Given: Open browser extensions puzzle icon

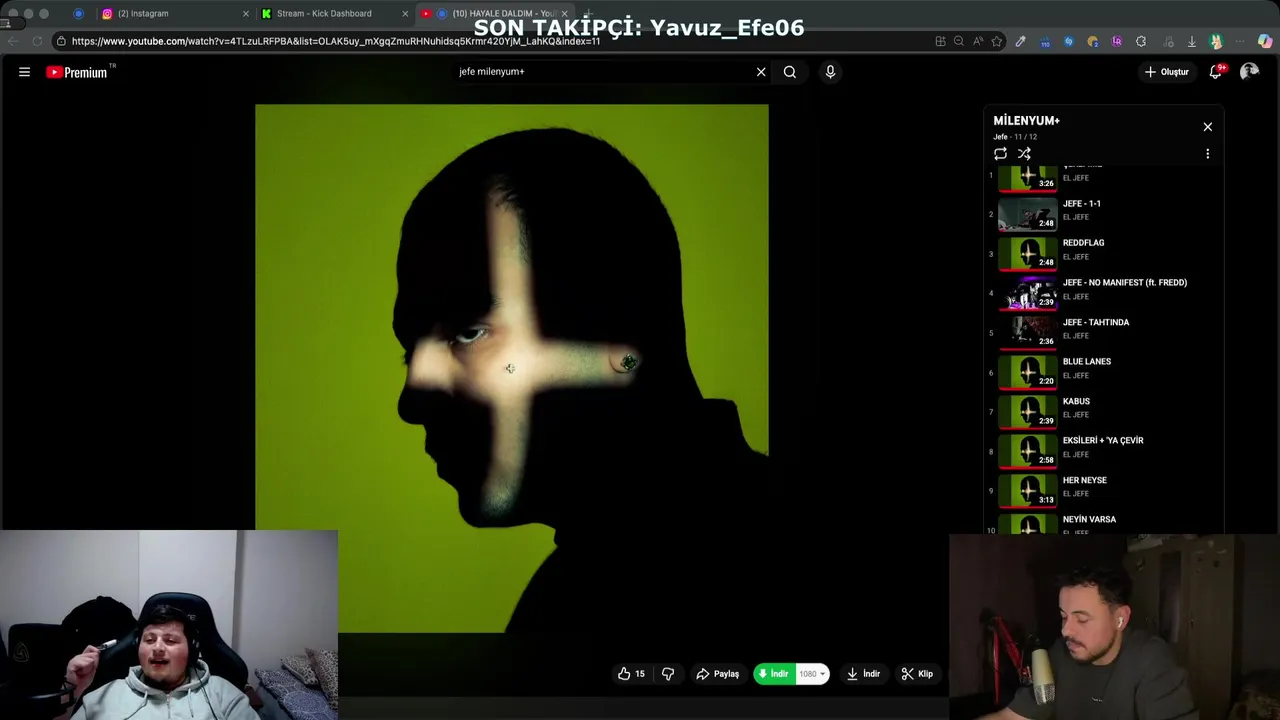Looking at the screenshot, I should point(1141,41).
